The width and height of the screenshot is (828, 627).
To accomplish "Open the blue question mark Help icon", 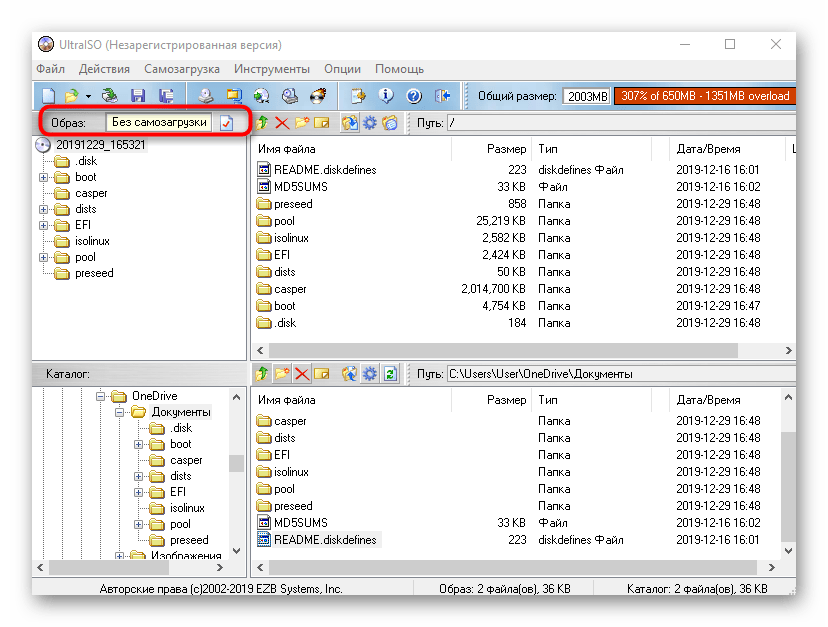I will (414, 96).
